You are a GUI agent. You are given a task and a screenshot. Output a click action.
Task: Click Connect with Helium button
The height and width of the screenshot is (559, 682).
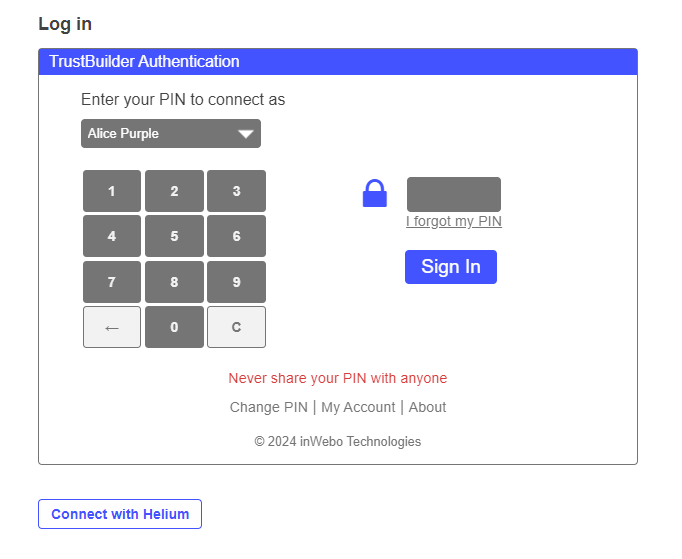tap(120, 514)
